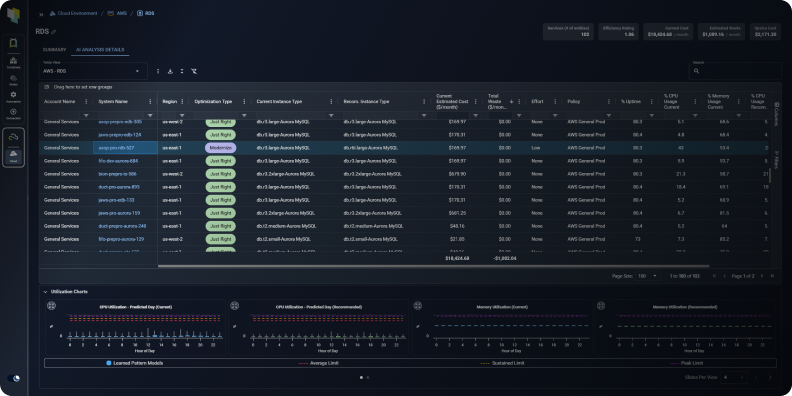Open Policy filter dropdown arrow
This screenshot has width=792, height=396.
click(608, 116)
